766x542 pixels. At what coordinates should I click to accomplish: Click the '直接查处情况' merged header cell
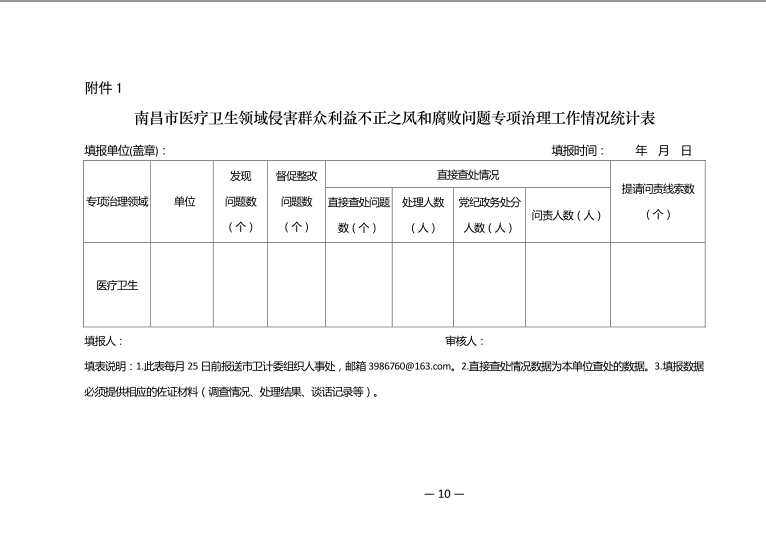[467, 175]
